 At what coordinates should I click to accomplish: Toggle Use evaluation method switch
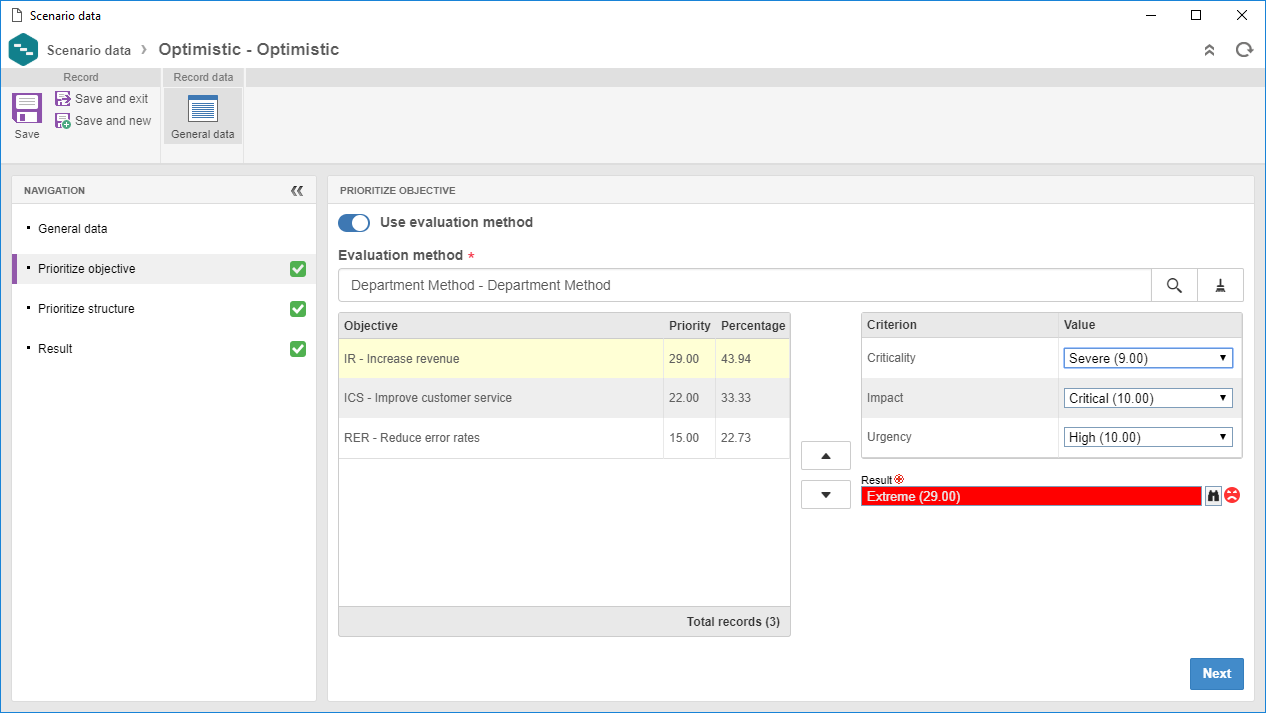[354, 223]
